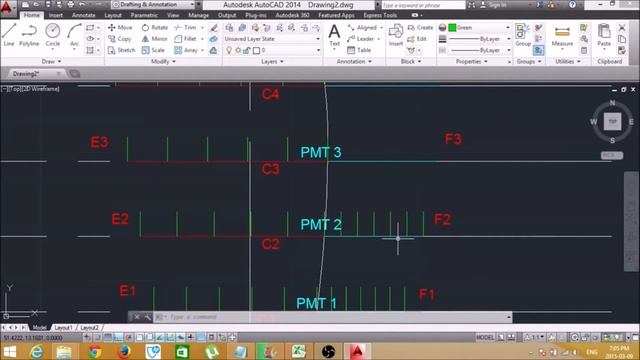Activate the Mirror tool
The width and height of the screenshot is (640, 360).
[x=154, y=39]
